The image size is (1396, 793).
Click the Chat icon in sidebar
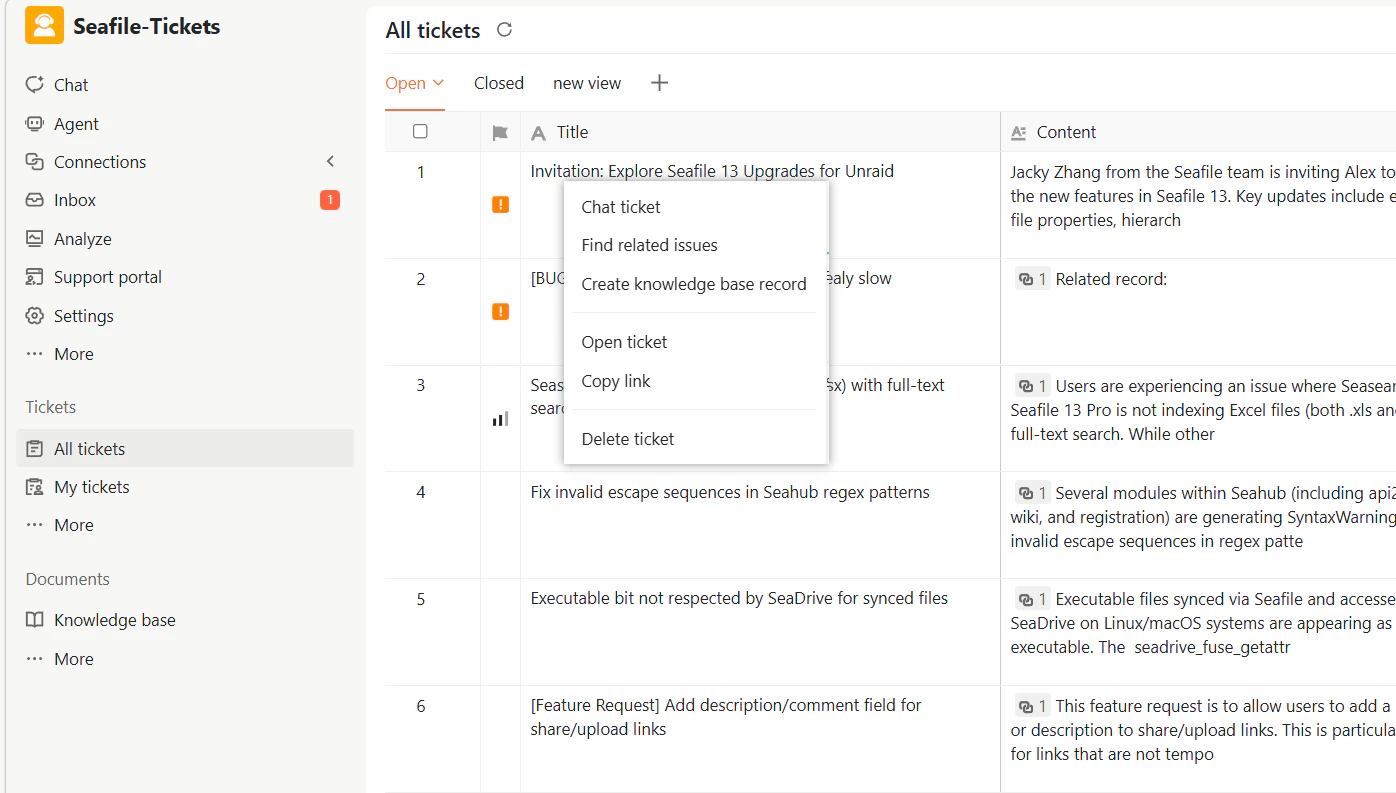point(35,85)
